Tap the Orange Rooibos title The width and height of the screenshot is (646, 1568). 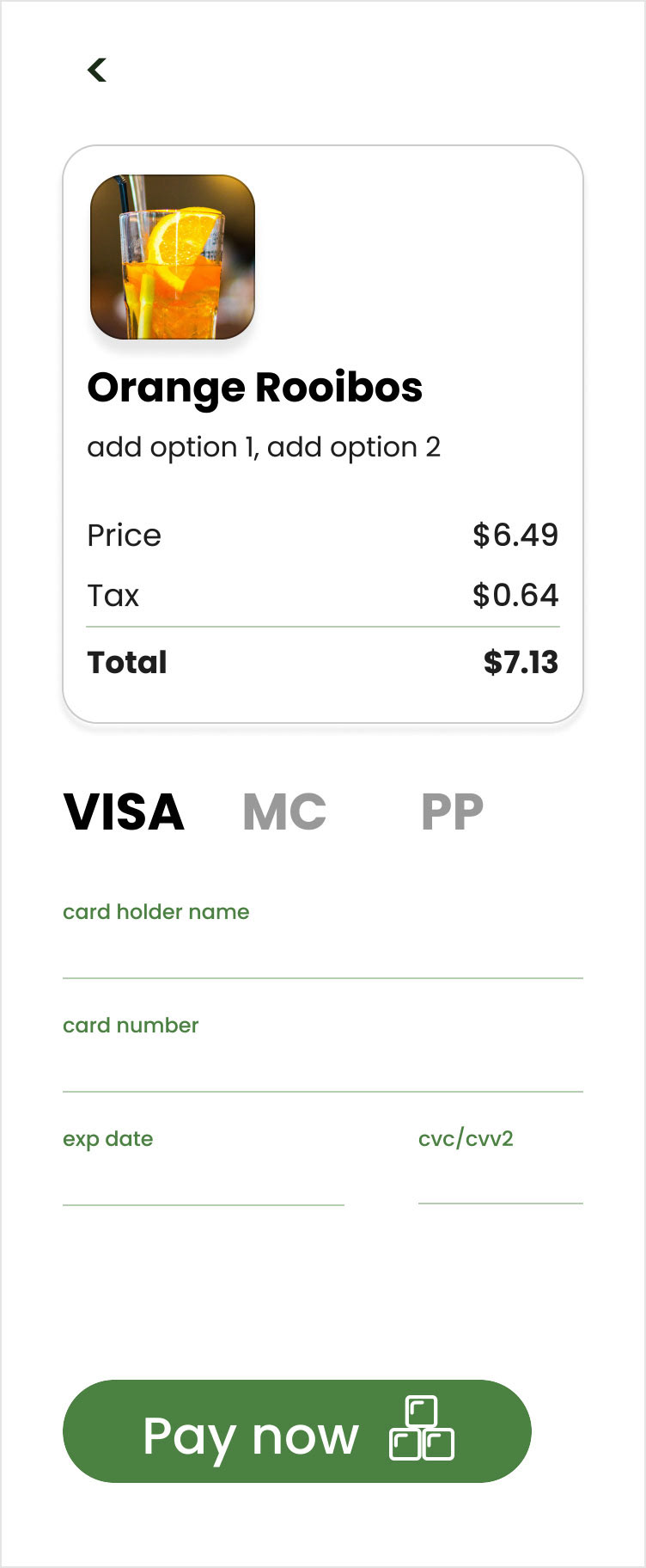[x=255, y=388]
